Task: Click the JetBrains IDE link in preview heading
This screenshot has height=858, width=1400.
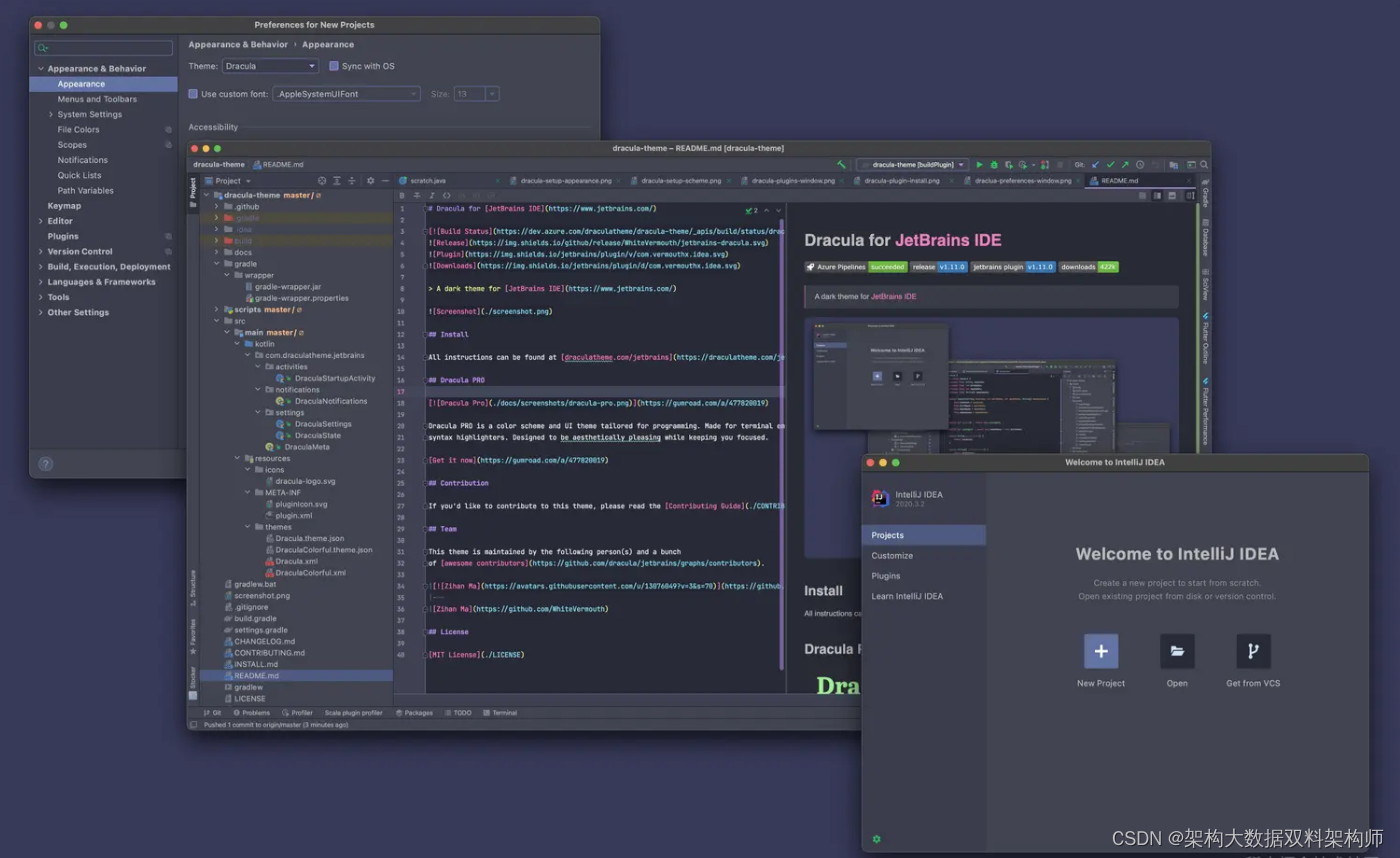Action: coord(948,240)
